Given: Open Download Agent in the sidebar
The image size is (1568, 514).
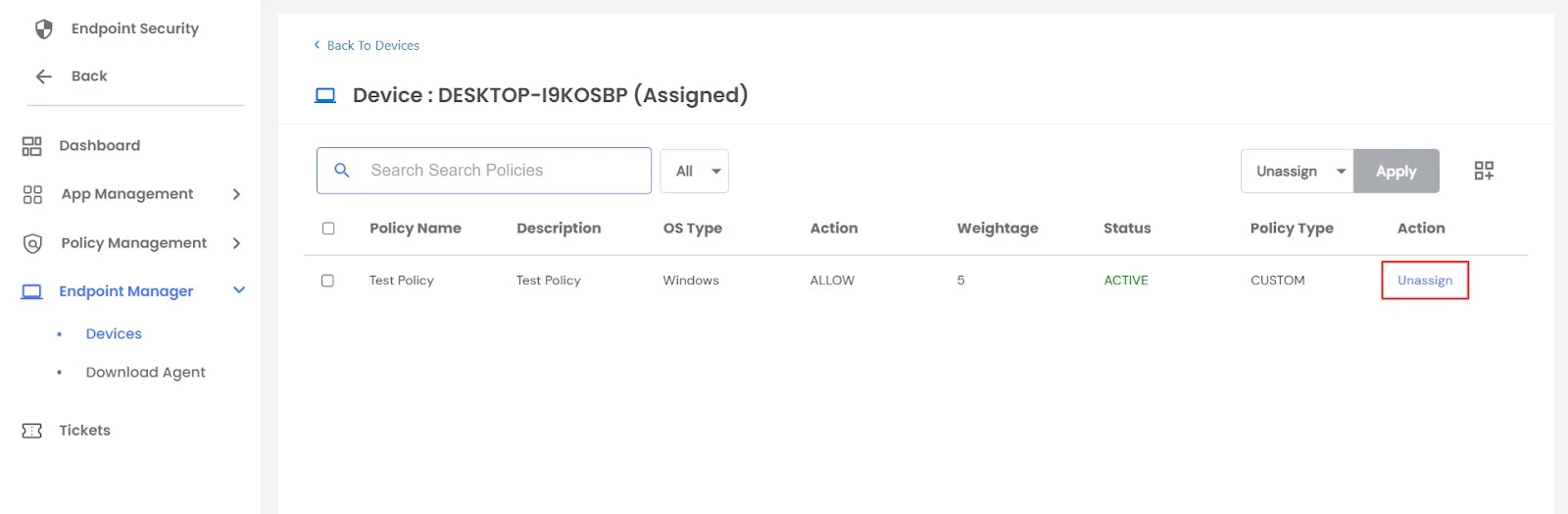Looking at the screenshot, I should (145, 372).
